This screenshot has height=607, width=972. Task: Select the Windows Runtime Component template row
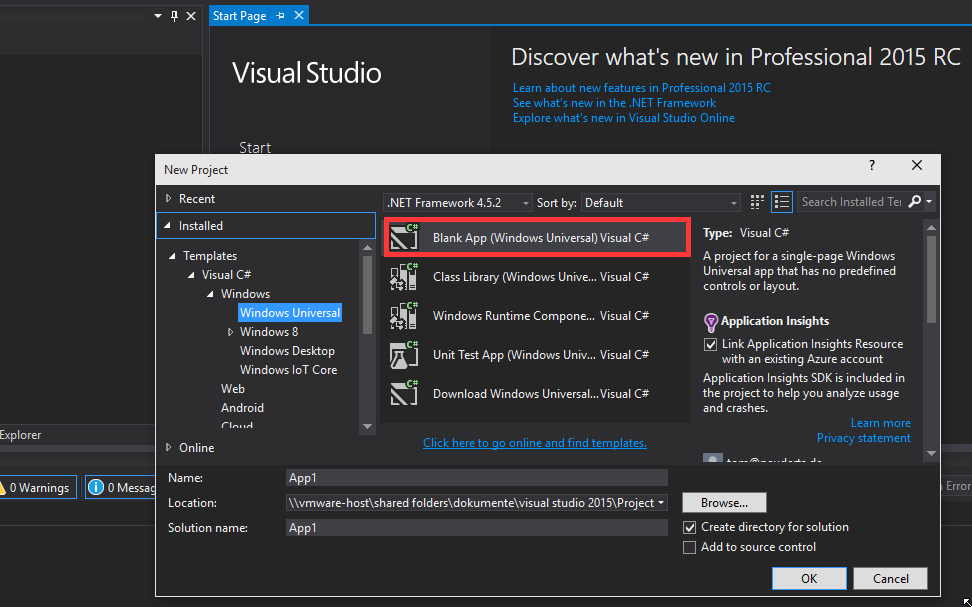coord(536,316)
